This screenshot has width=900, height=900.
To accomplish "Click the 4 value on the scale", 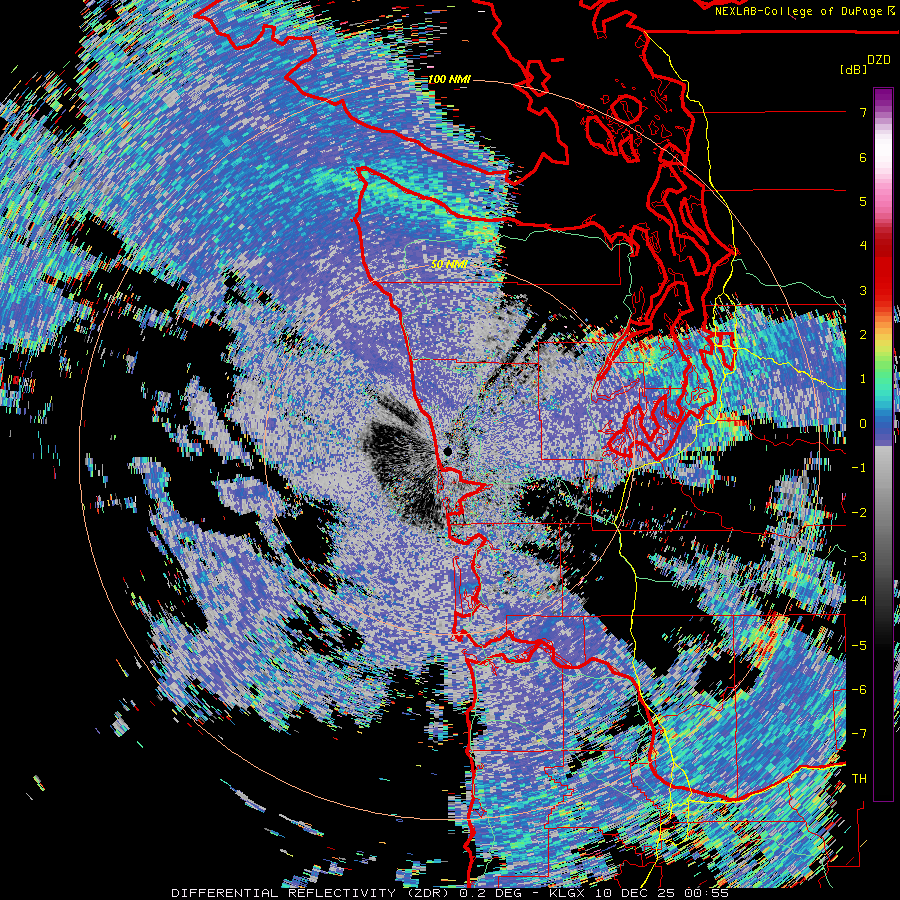I will coord(863,246).
